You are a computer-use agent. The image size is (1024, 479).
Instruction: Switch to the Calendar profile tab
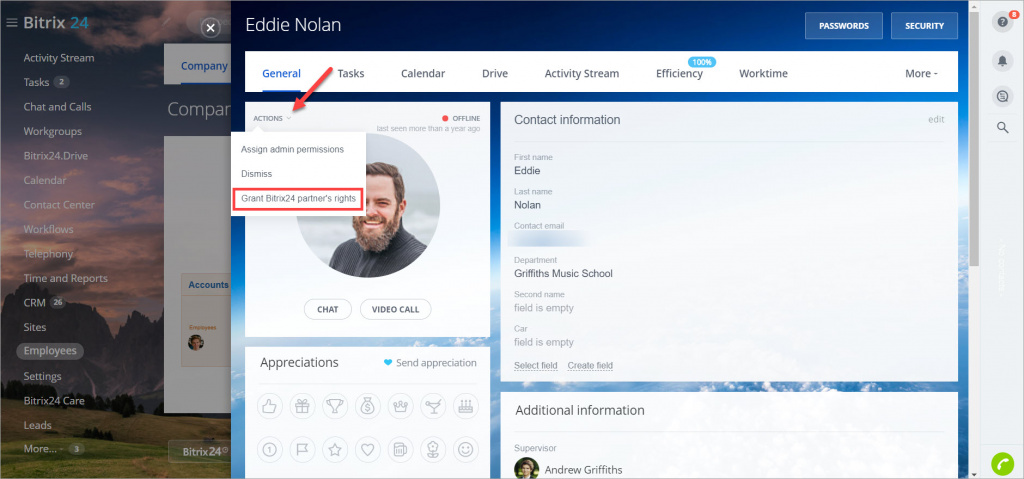coord(423,73)
